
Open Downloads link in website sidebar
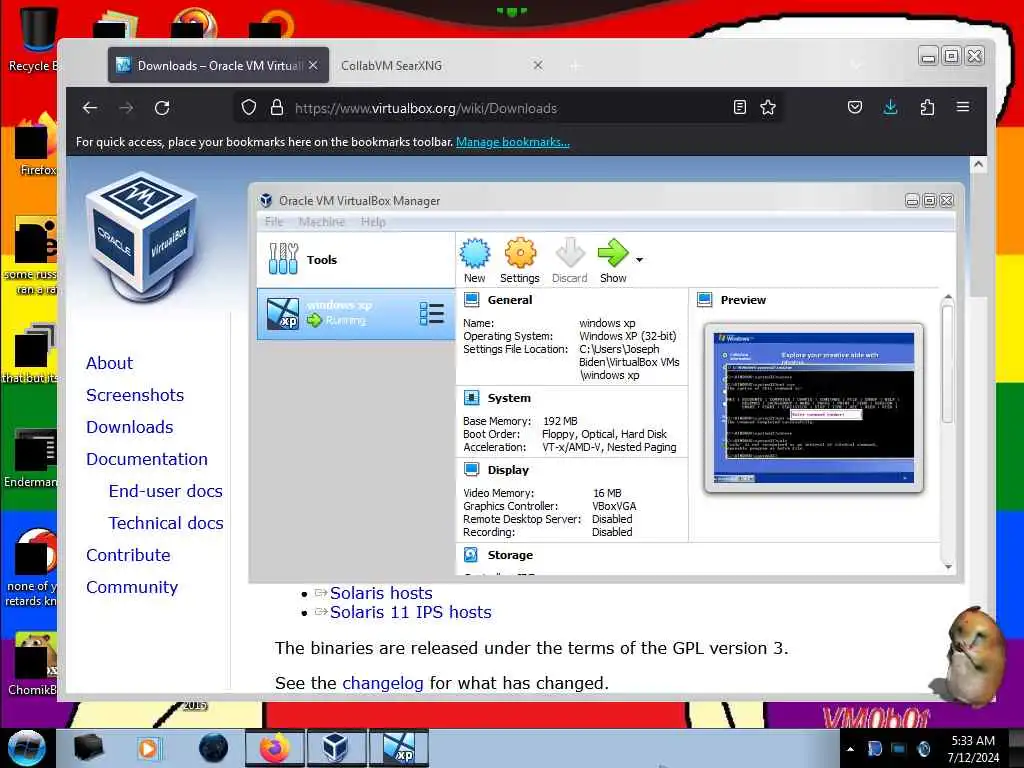click(x=130, y=427)
